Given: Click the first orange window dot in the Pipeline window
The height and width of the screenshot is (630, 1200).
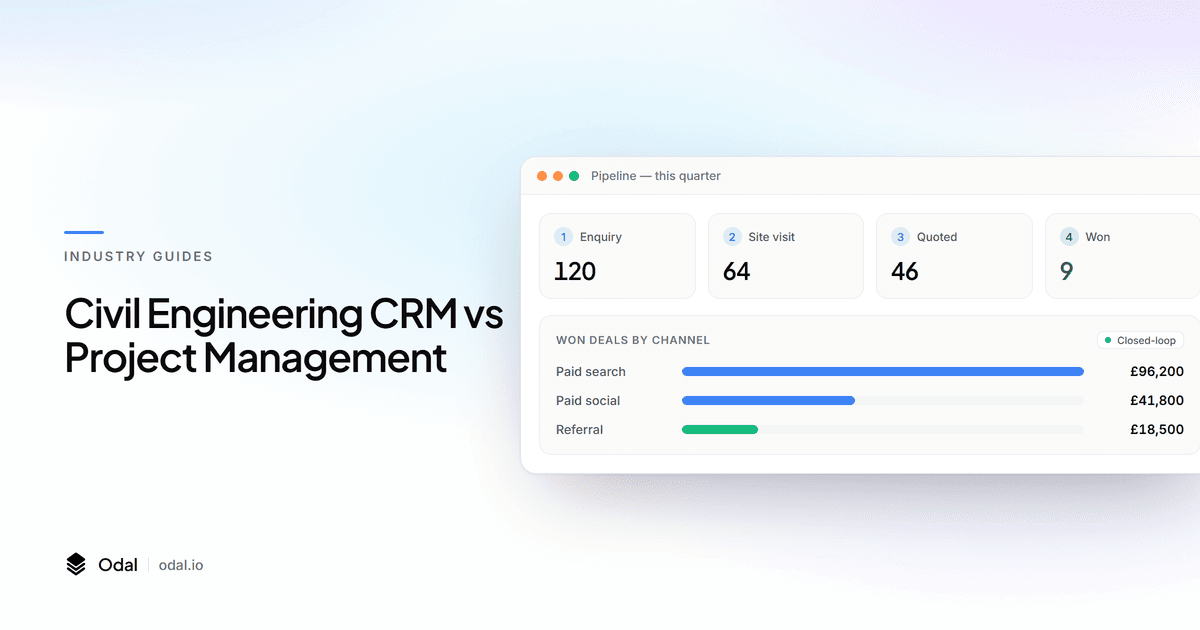Looking at the screenshot, I should (x=542, y=176).
